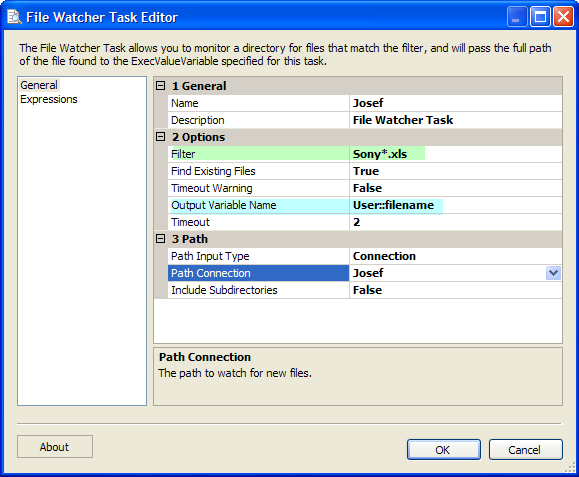Confirm with the OK button
The image size is (579, 477).
click(x=443, y=450)
